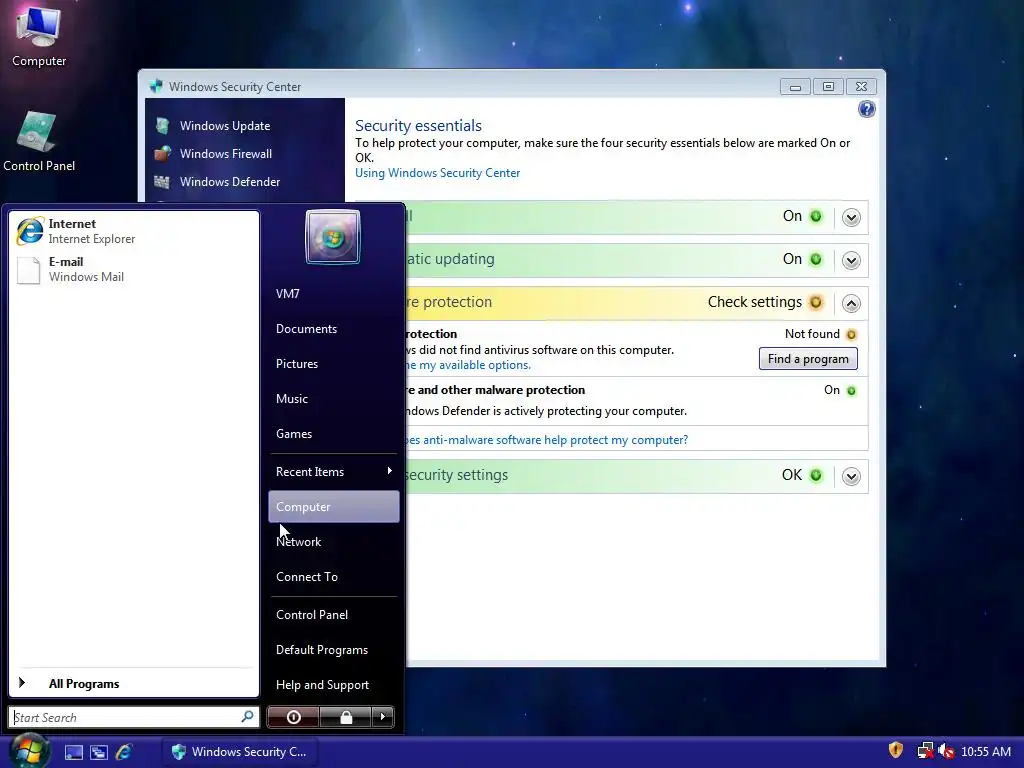This screenshot has width=1024, height=768.
Task: Open Documents from Start menu
Action: point(334,328)
